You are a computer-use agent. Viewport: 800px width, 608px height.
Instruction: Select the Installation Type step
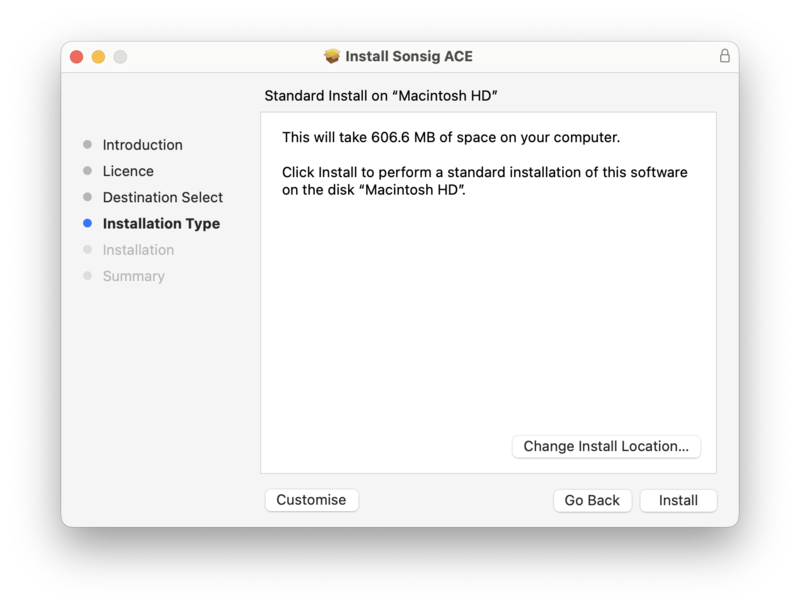pyautogui.click(x=161, y=224)
